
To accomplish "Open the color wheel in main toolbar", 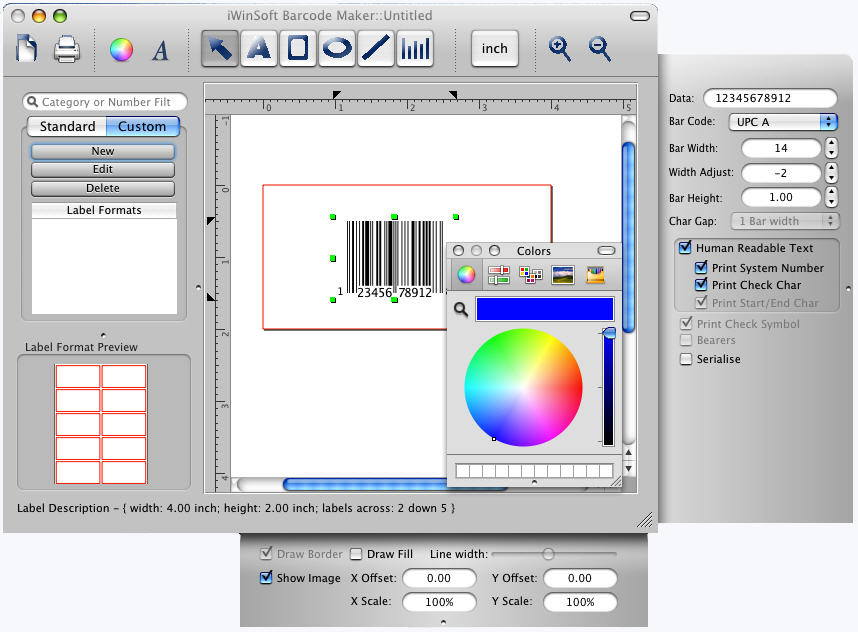I will 121,50.
